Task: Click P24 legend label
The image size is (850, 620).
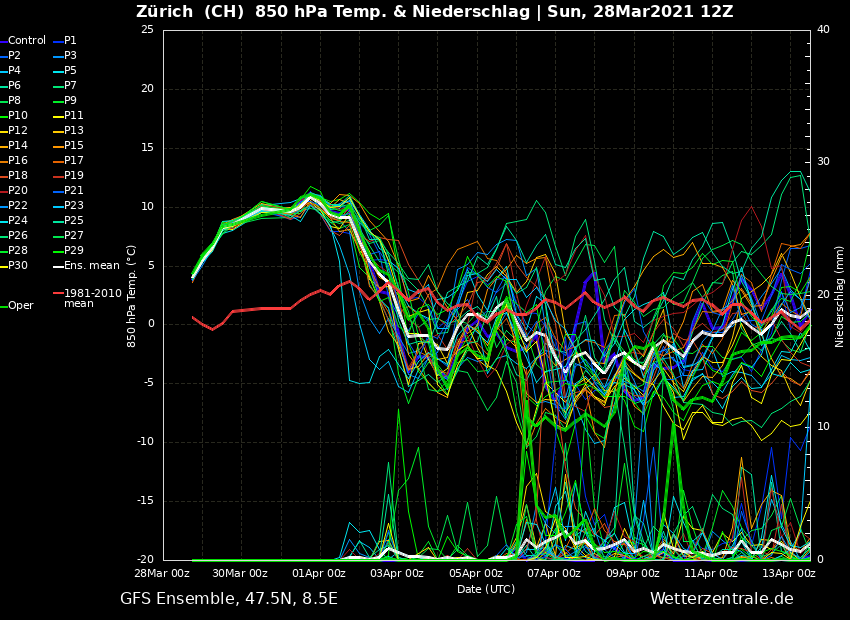Action: pos(18,221)
